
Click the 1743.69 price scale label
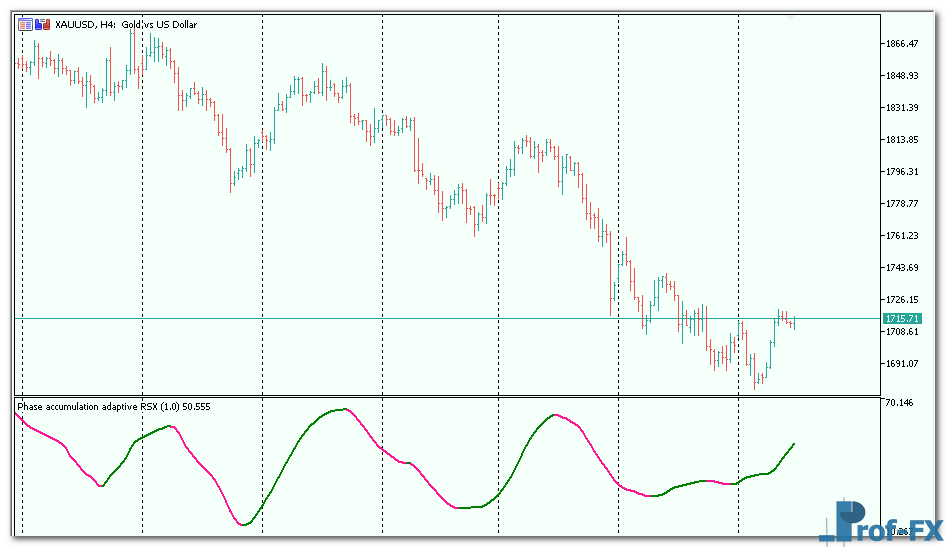click(901, 268)
